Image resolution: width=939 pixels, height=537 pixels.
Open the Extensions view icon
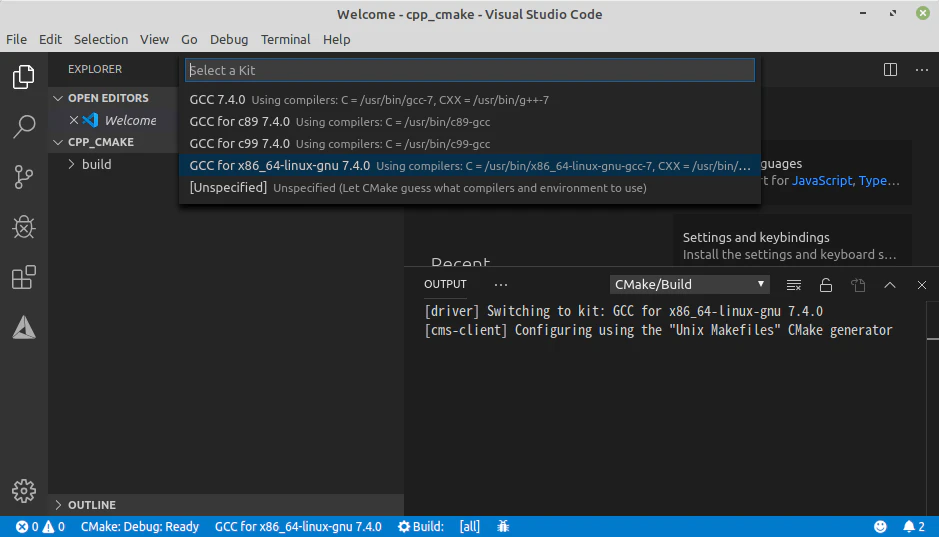24,278
